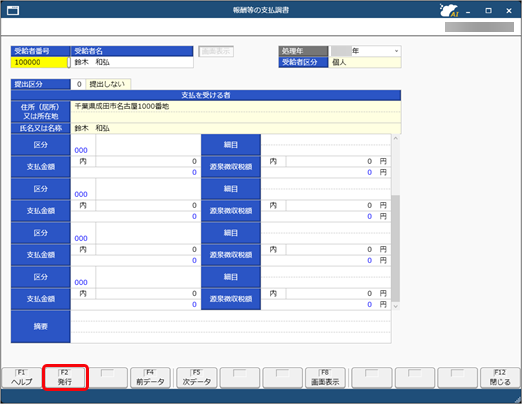The width and height of the screenshot is (522, 404).
Task: Open help with F1 ヘルプ button
Action: (22, 377)
